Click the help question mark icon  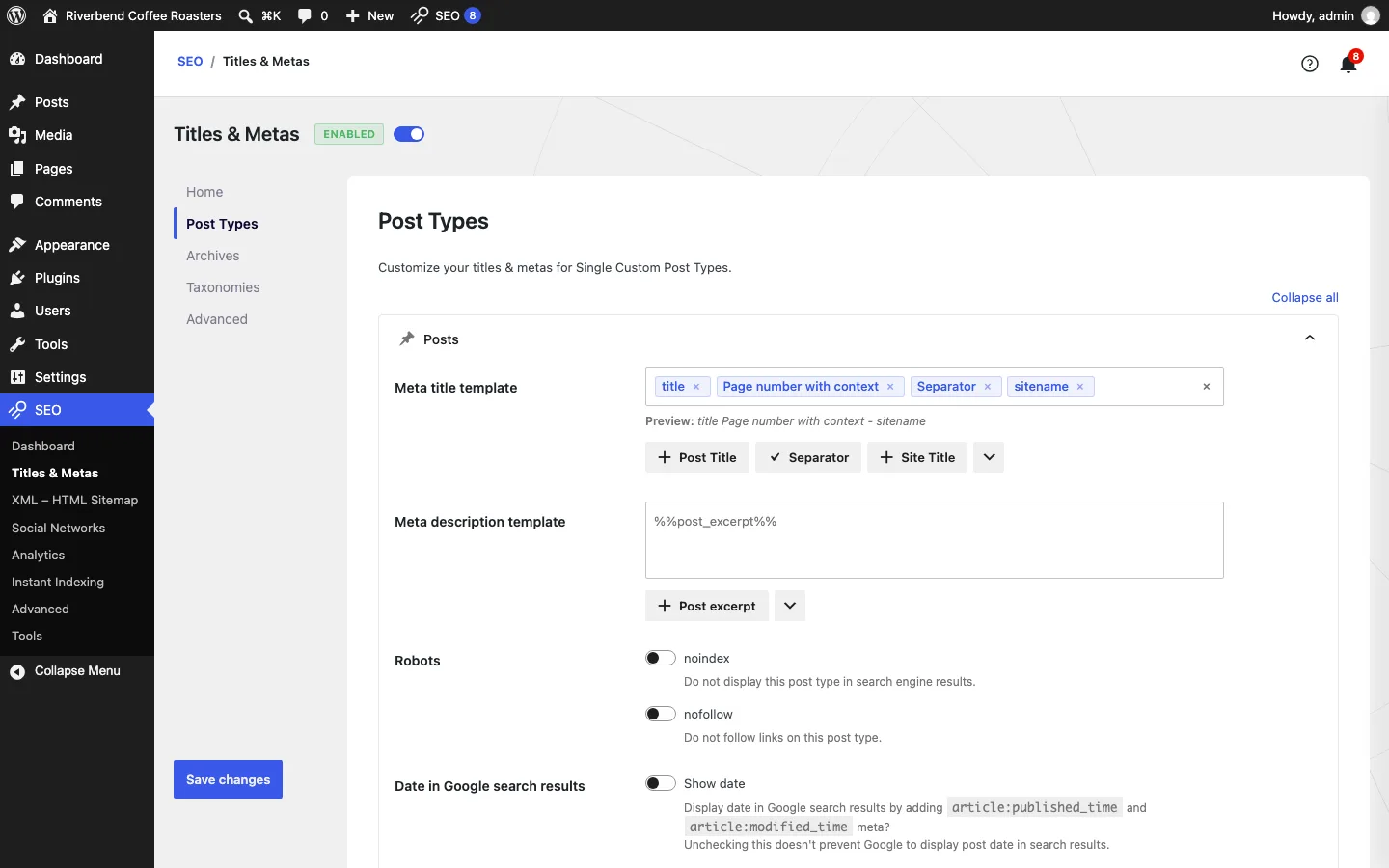pyautogui.click(x=1310, y=64)
